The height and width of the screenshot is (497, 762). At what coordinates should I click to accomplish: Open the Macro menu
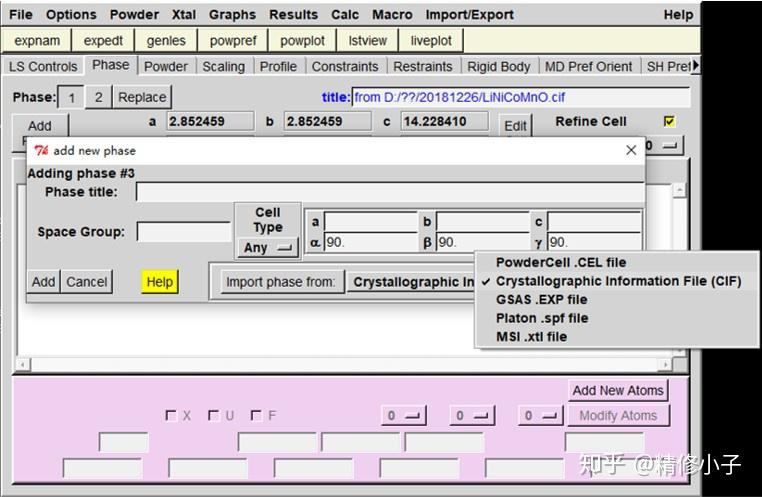pyautogui.click(x=392, y=15)
